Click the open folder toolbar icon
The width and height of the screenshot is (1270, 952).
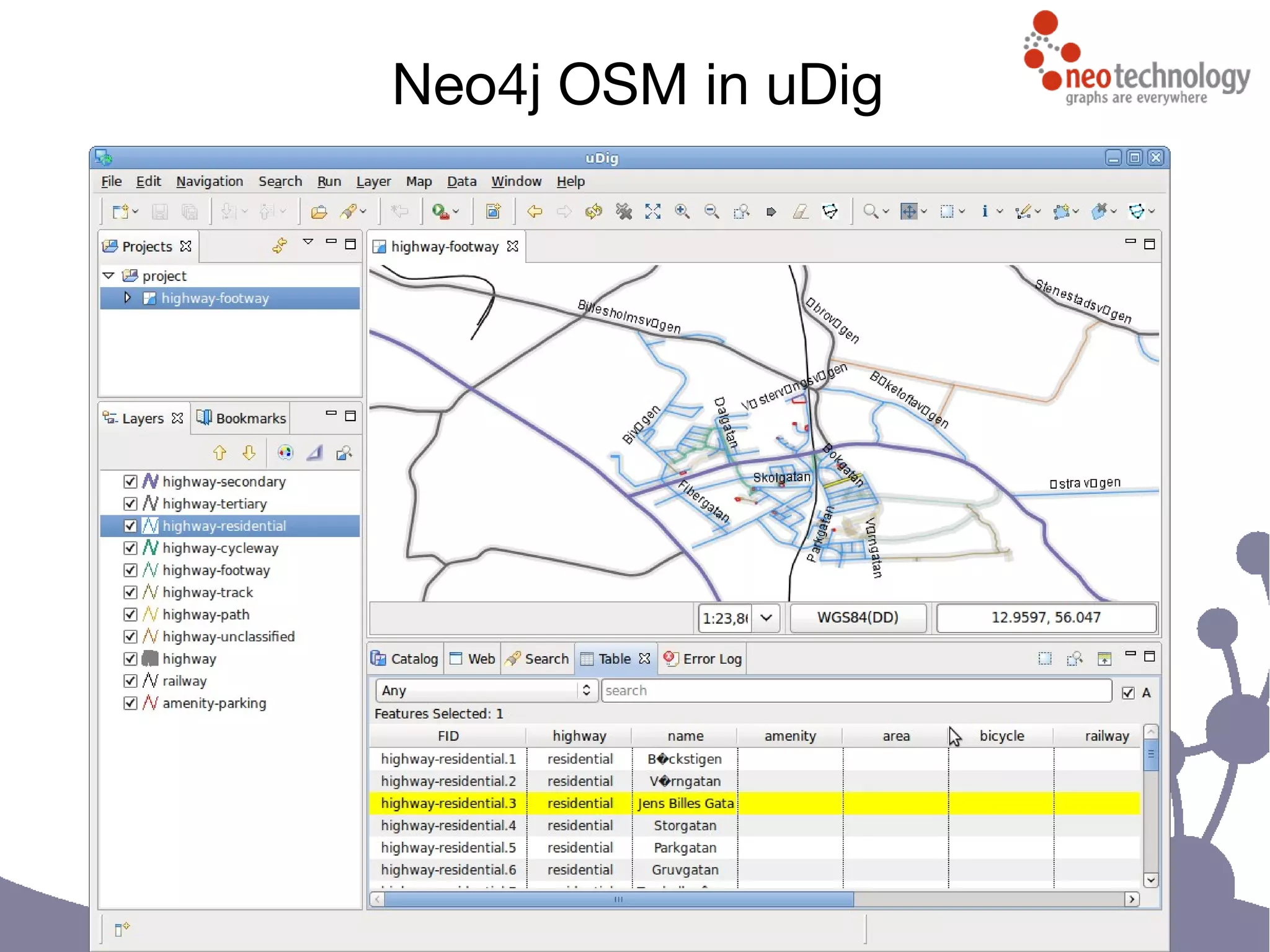(x=319, y=212)
